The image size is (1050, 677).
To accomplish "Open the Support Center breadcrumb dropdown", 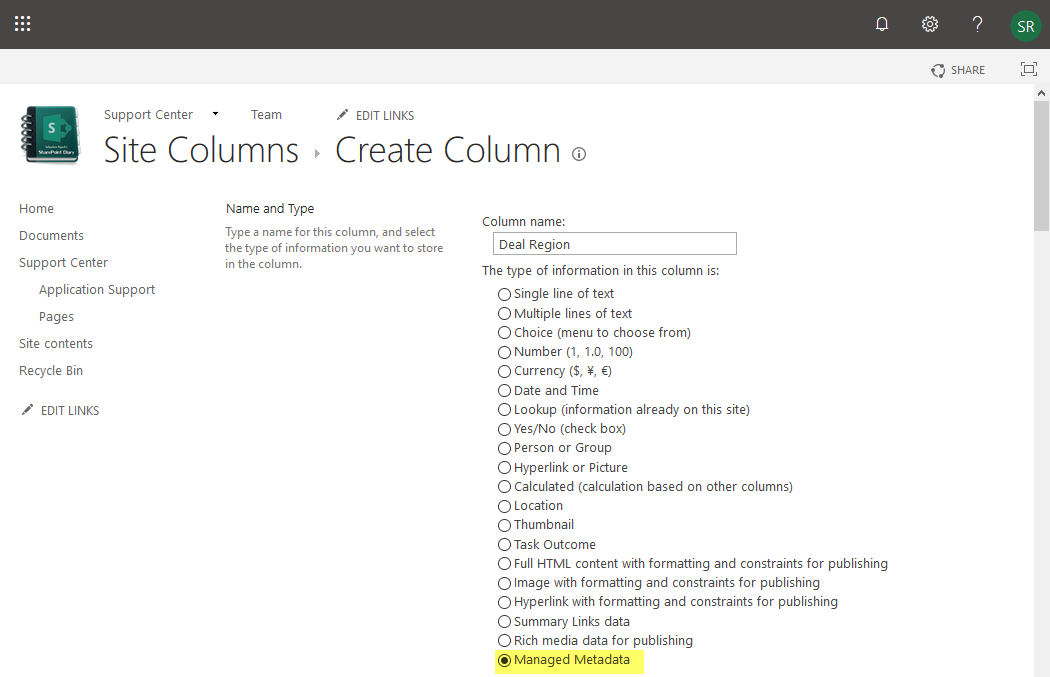I will (214, 114).
